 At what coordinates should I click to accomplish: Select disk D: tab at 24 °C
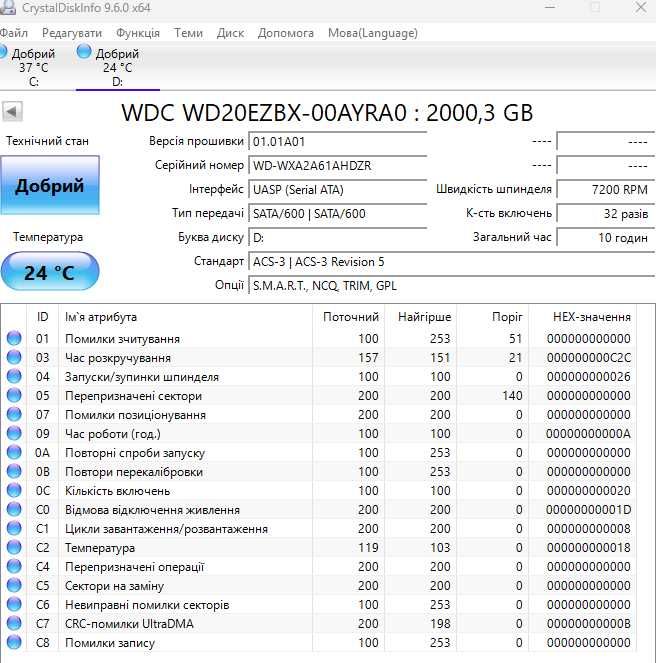[117, 67]
